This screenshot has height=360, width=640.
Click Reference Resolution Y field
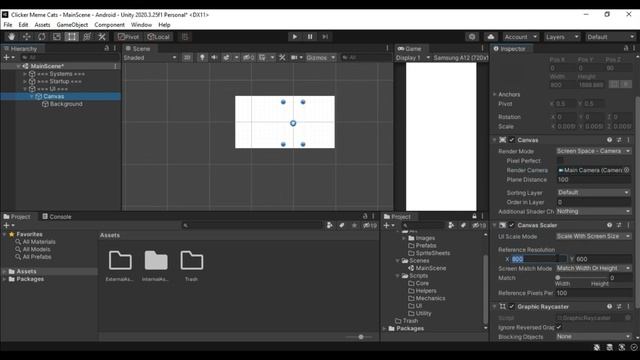click(604, 259)
